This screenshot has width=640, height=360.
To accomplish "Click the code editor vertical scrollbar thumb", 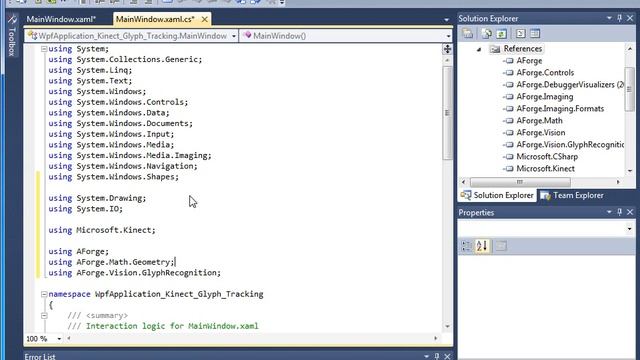I will point(447,113).
